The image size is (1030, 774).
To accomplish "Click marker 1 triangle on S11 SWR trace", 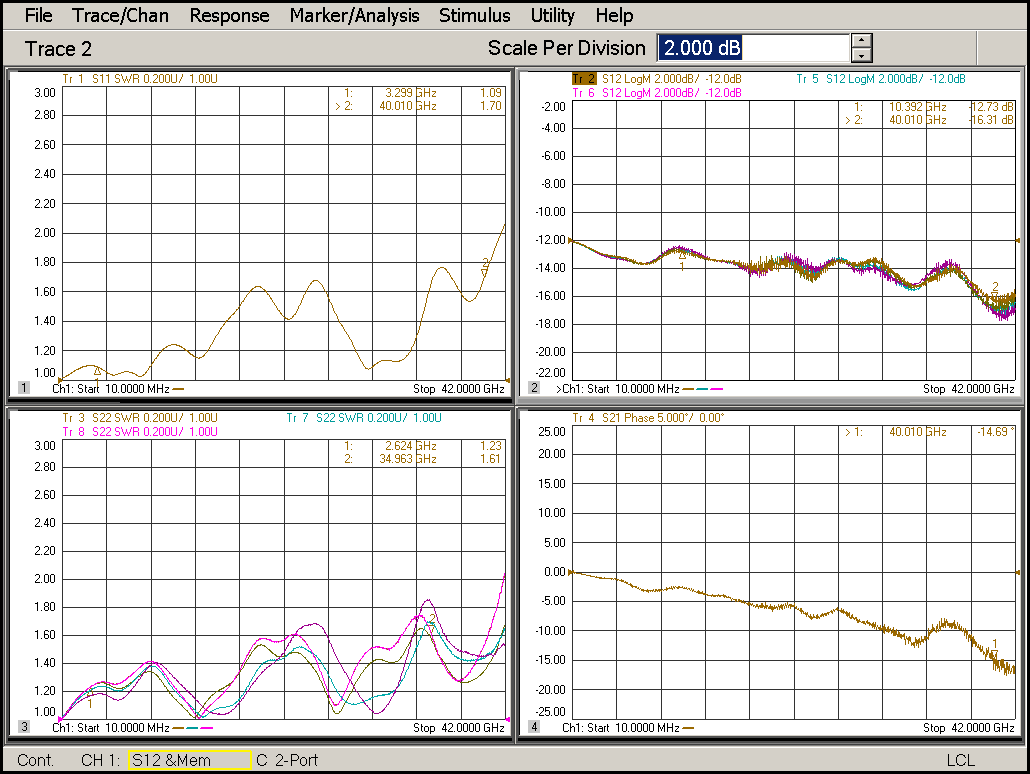I will coord(97,371).
